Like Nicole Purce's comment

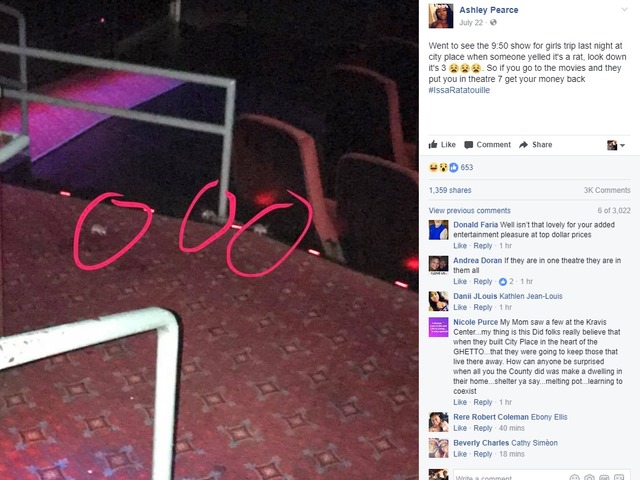pos(460,402)
